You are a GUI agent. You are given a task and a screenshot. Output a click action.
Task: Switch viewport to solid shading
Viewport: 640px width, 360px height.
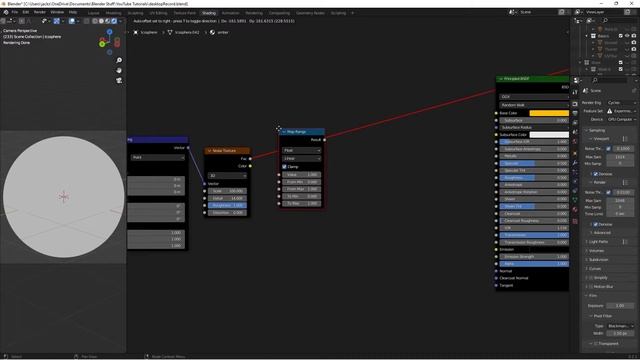click(101, 21)
